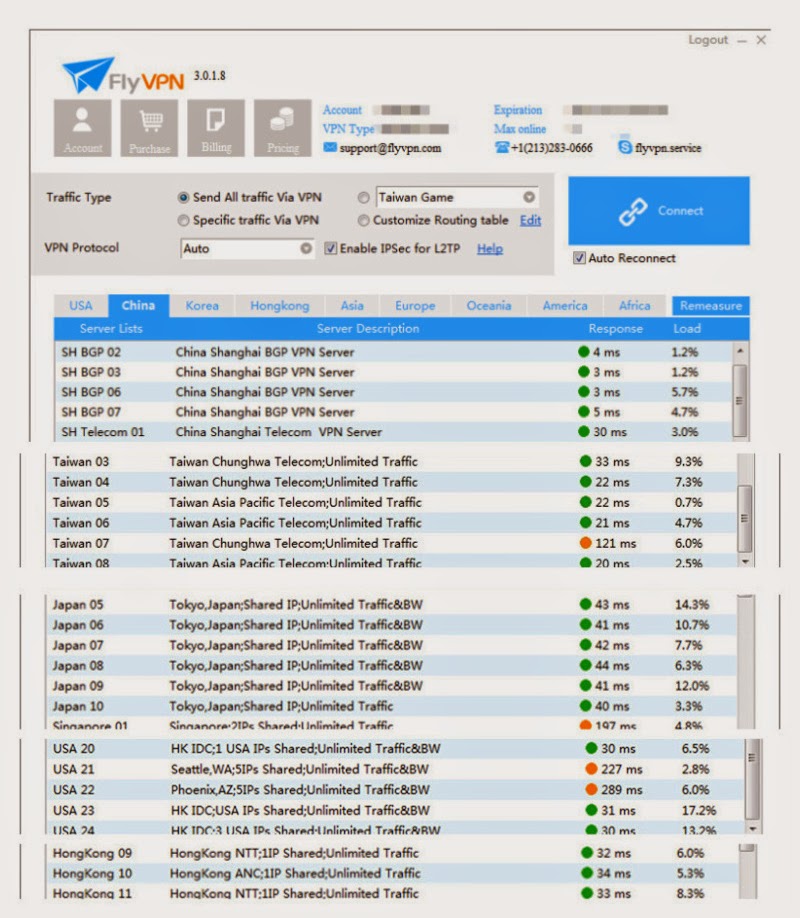Open the Pricing coins button
Screen dimensions: 800x918
point(283,128)
